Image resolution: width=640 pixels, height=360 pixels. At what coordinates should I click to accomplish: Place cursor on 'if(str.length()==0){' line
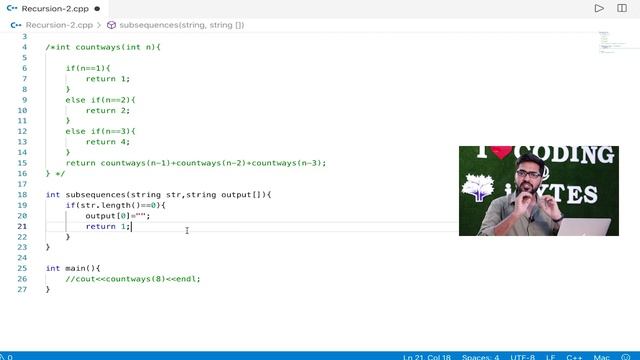click(116, 205)
